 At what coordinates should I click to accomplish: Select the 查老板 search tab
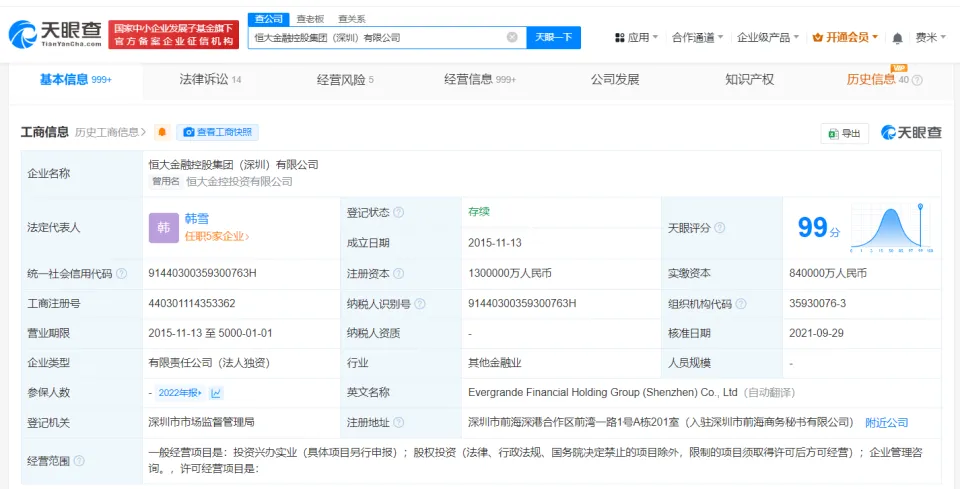click(x=310, y=19)
